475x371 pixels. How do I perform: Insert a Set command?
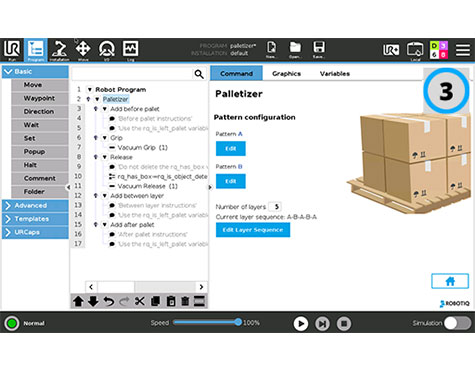click(40, 138)
